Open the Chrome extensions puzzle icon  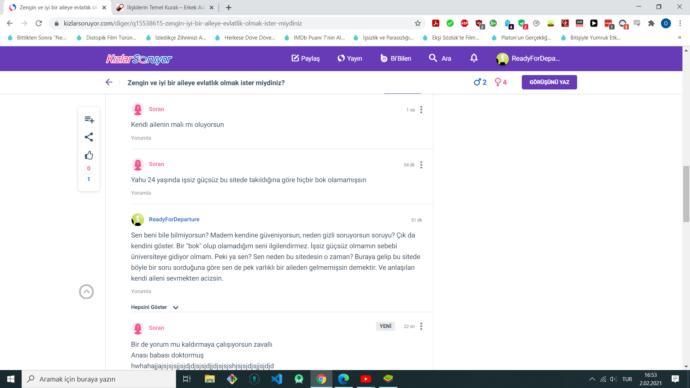pos(651,23)
